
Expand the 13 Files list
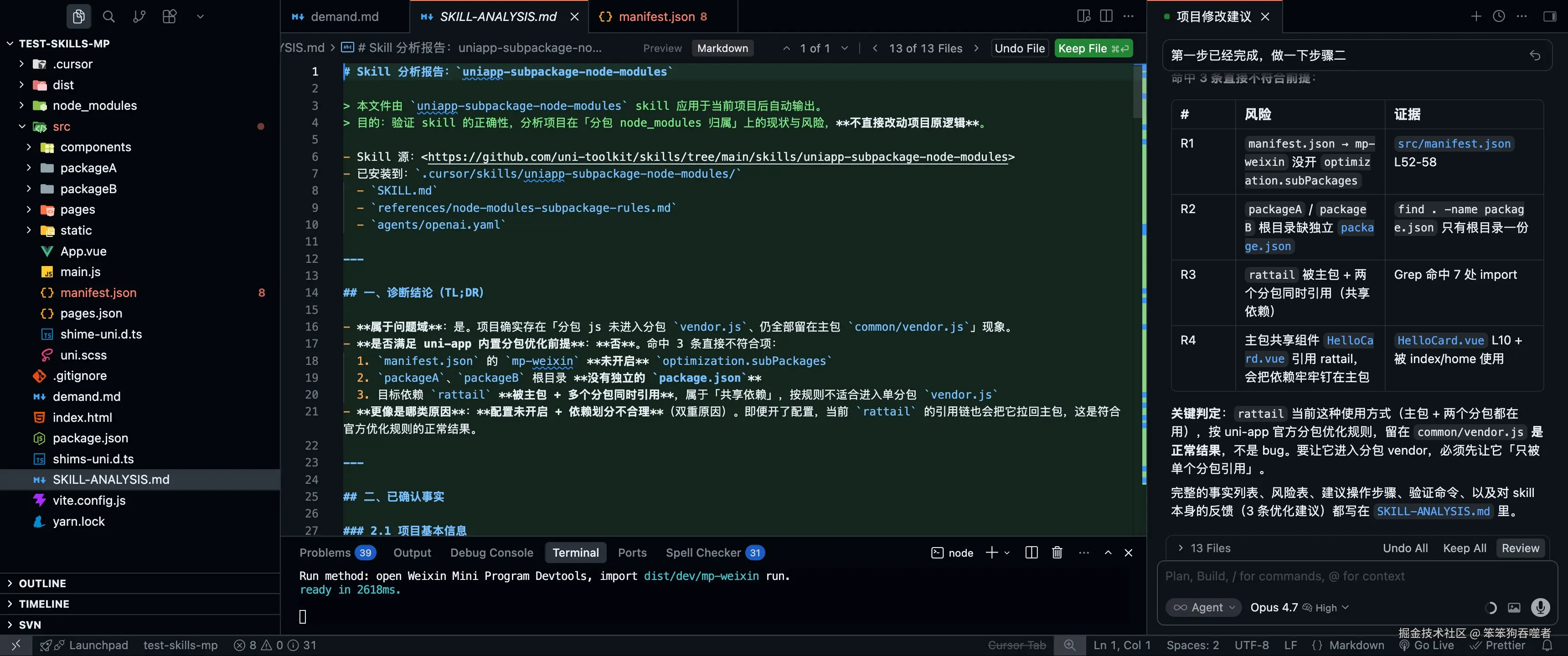point(1204,548)
